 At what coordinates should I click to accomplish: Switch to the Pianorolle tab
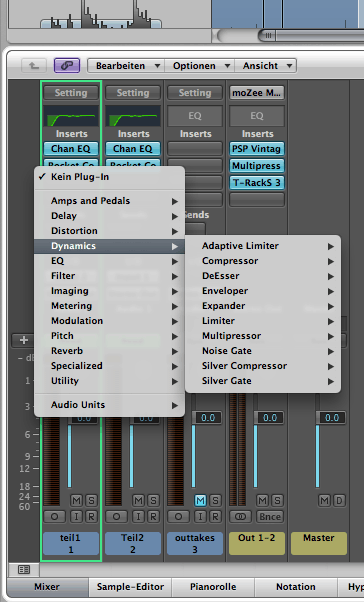[213, 587]
